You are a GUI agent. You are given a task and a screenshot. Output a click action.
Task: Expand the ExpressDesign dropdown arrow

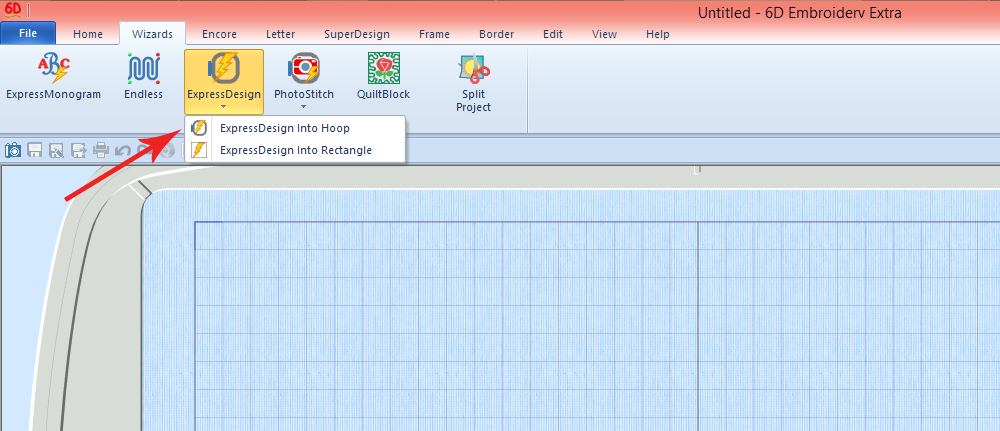[x=224, y=106]
